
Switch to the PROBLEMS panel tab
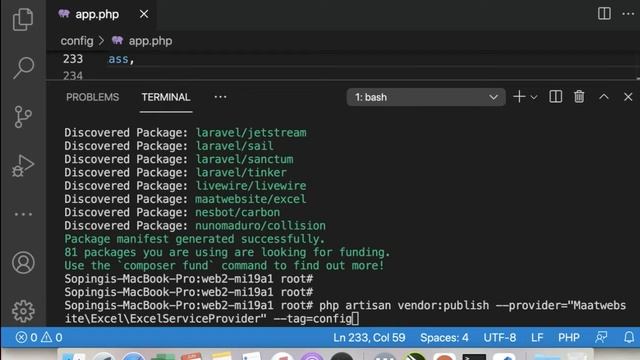tap(93, 97)
